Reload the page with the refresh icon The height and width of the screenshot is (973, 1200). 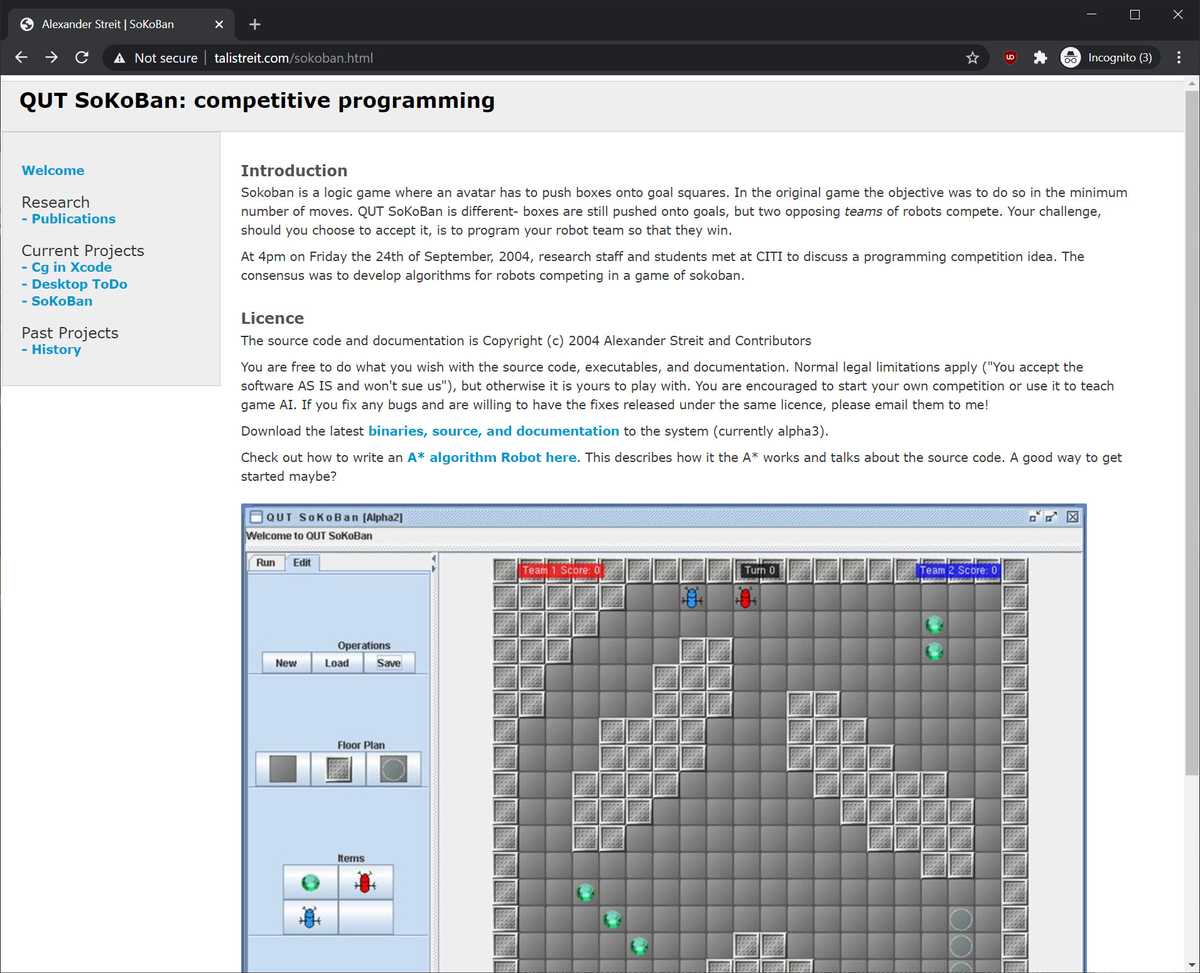click(x=82, y=58)
